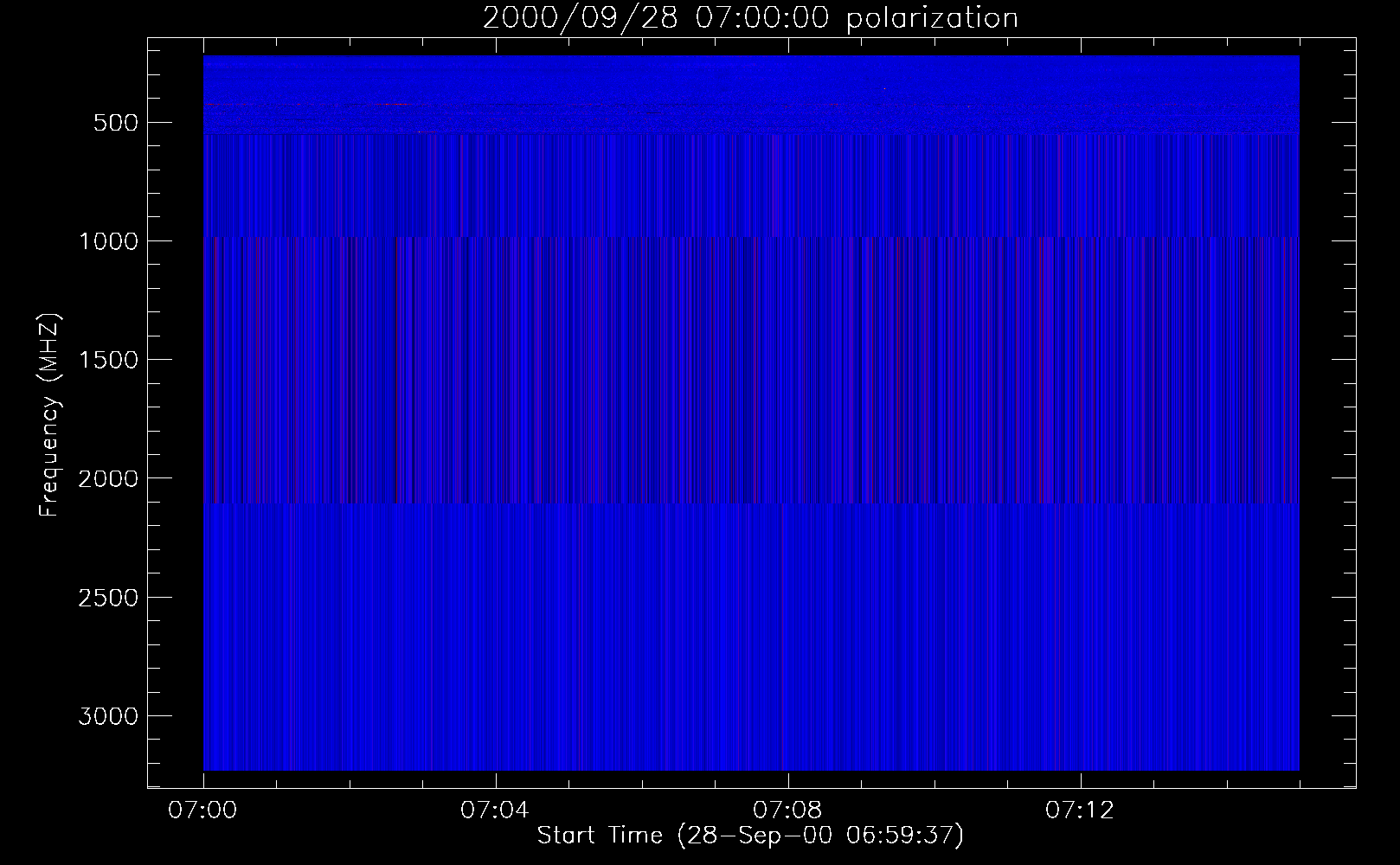Viewport: 1400px width, 865px height.
Task: Click the 'Start Time (28-Sep-00 06:59:37)' label
Action: coord(750,836)
